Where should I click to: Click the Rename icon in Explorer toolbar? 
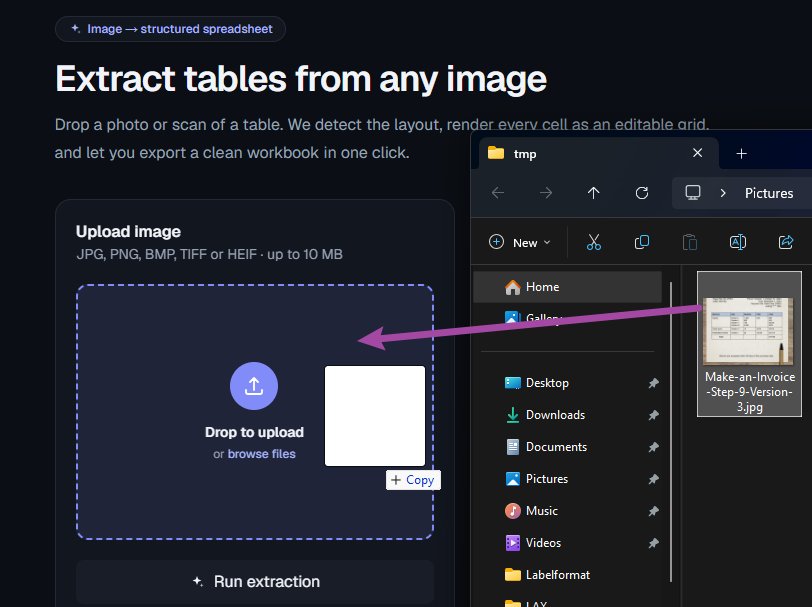click(x=738, y=242)
